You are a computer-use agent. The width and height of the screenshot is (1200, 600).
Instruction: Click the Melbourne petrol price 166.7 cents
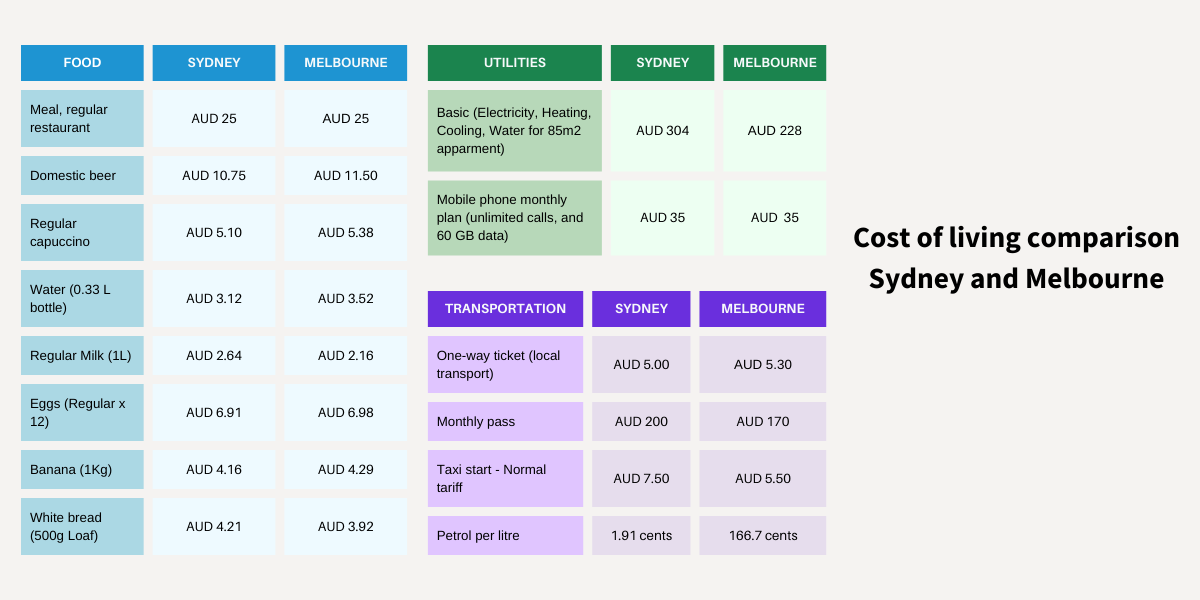coord(763,536)
